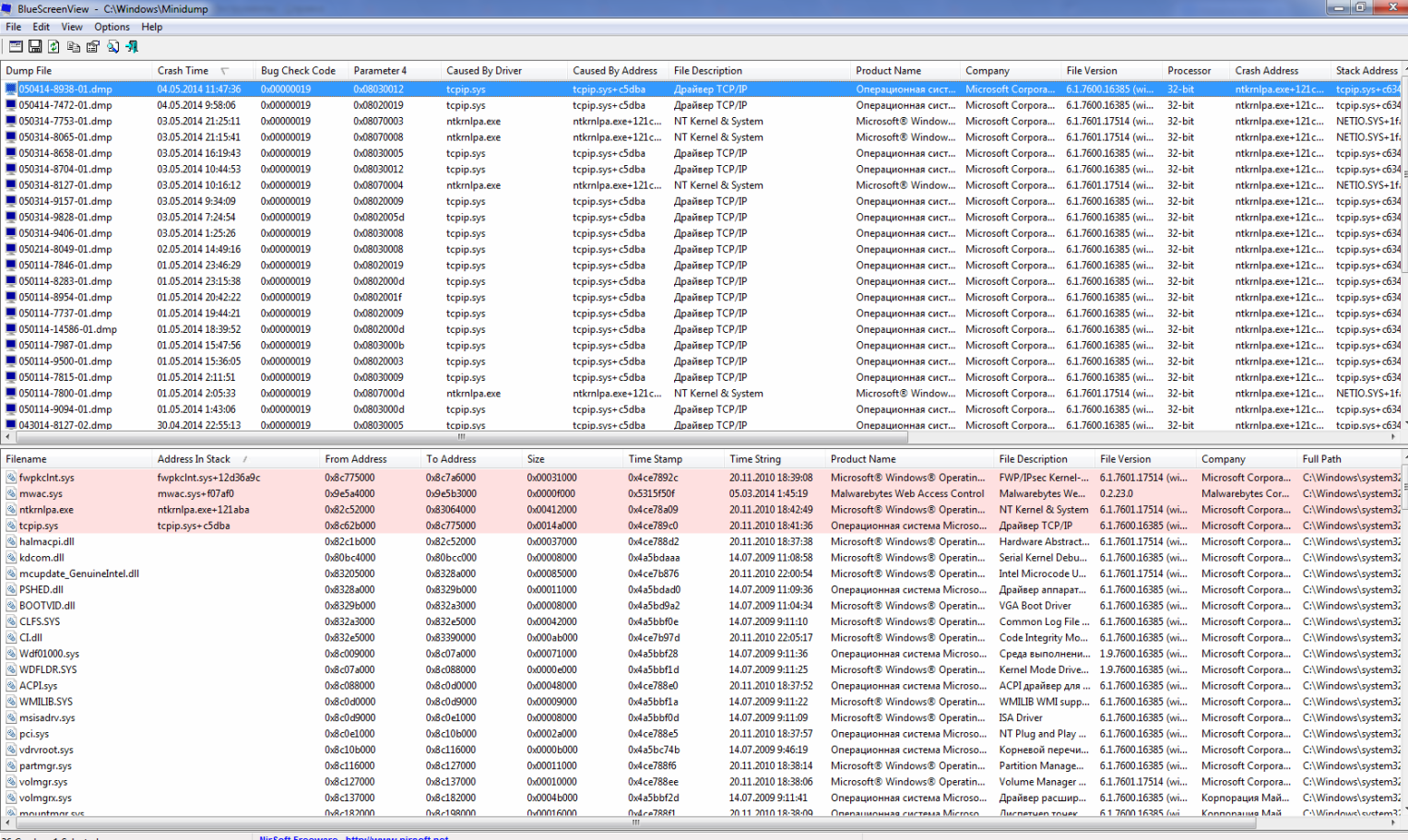Refresh the crash list with the toolbar icon
The width and height of the screenshot is (1408, 840).
[x=53, y=46]
